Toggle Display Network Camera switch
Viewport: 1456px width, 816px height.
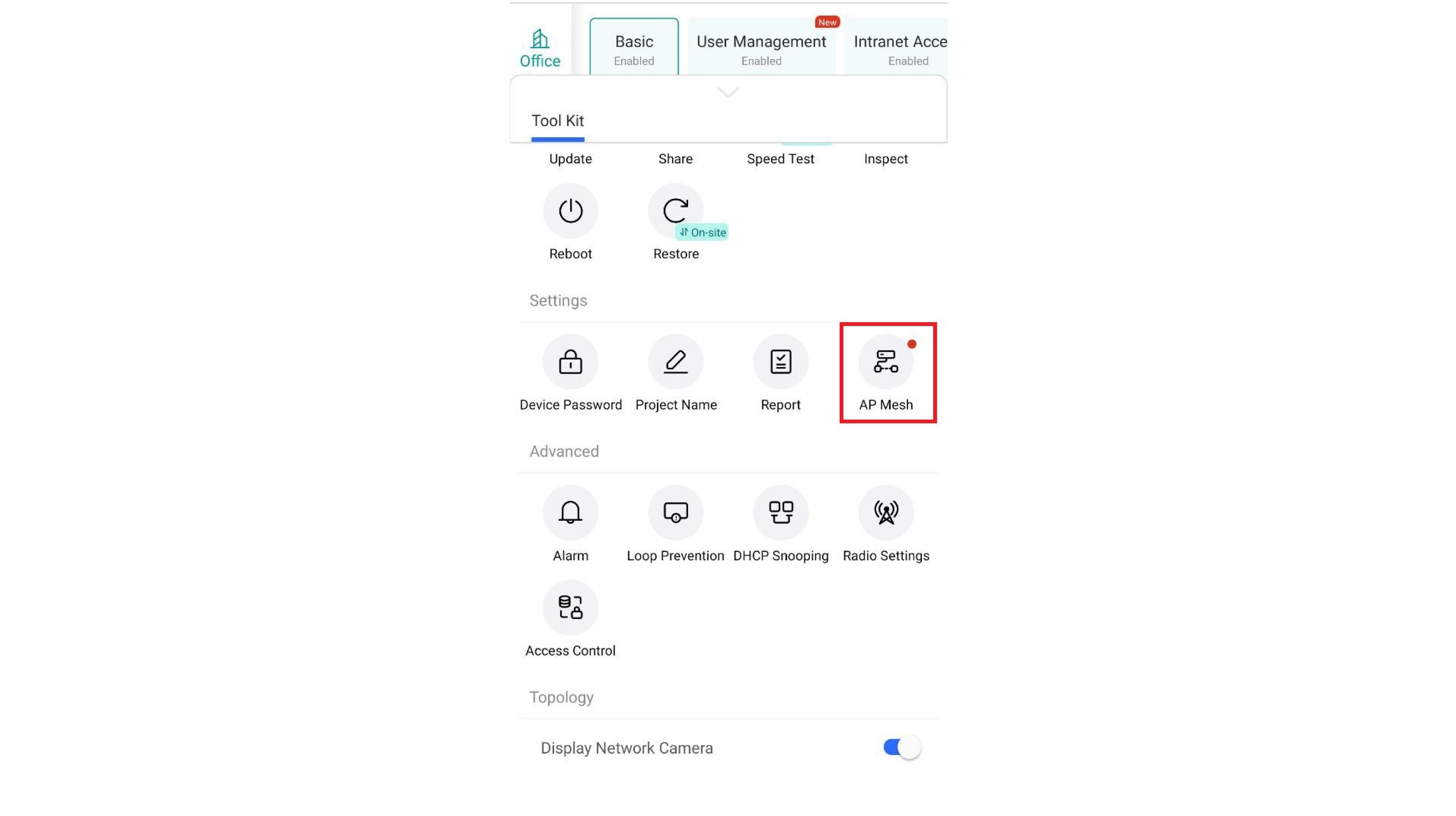(899, 747)
